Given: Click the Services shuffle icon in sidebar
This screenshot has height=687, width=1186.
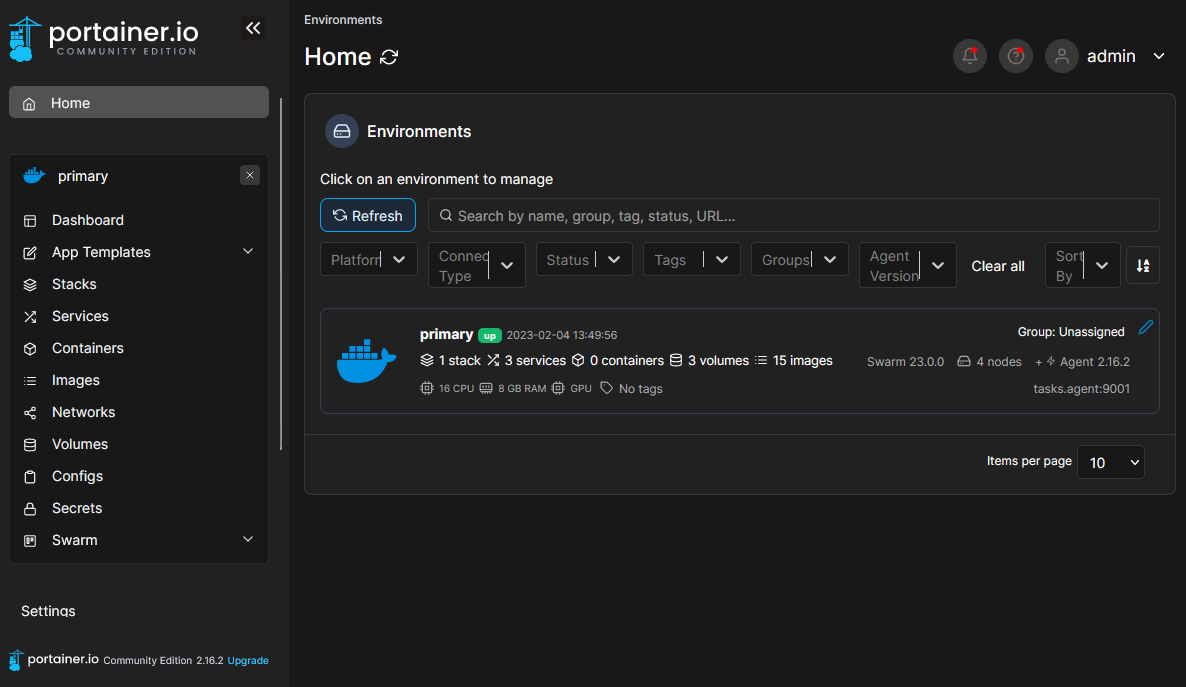Looking at the screenshot, I should [x=30, y=317].
